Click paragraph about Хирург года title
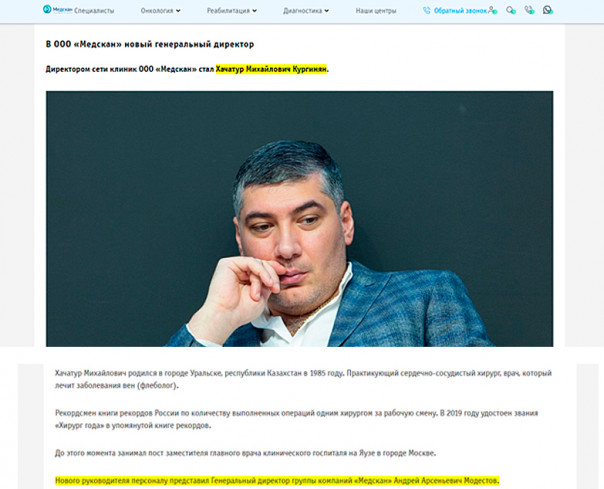Screen dimensions: 604x489 (296, 419)
